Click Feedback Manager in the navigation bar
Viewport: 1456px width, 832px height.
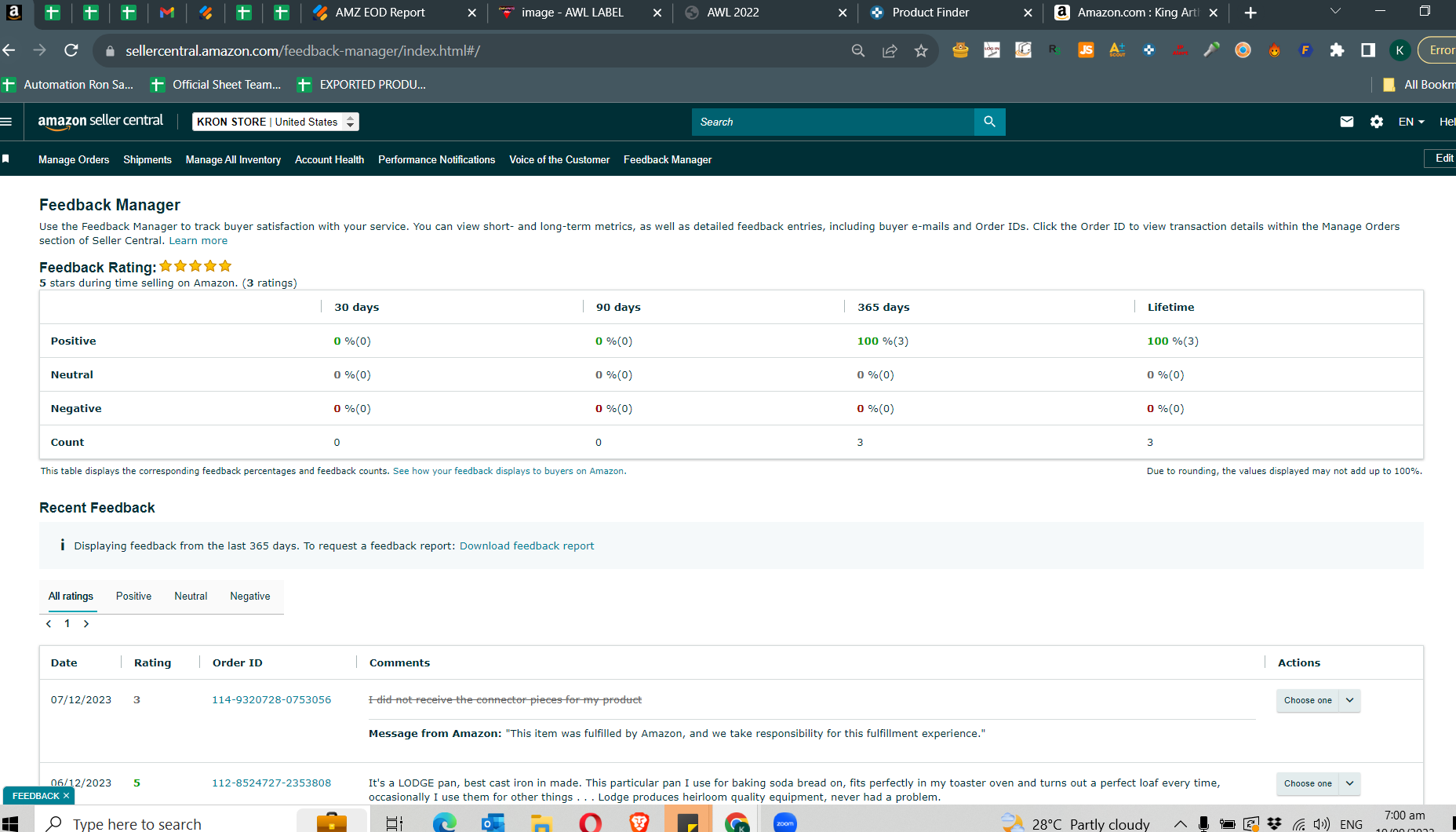coord(668,159)
